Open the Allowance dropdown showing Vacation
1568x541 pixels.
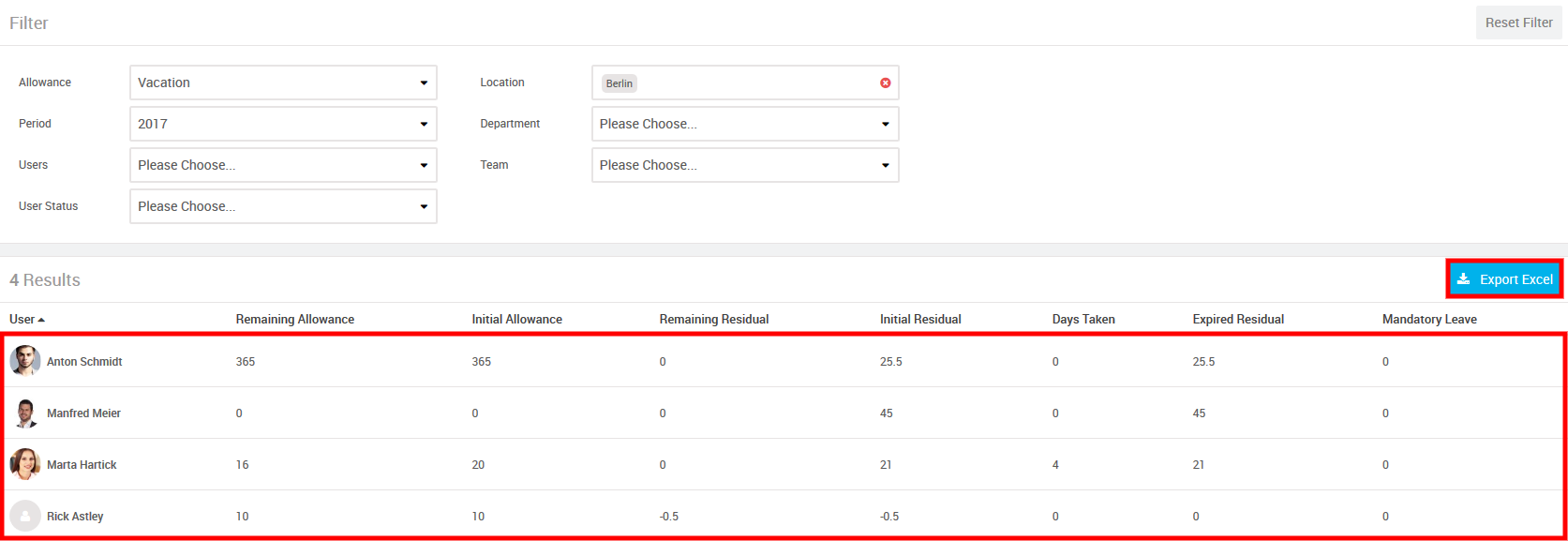point(283,83)
